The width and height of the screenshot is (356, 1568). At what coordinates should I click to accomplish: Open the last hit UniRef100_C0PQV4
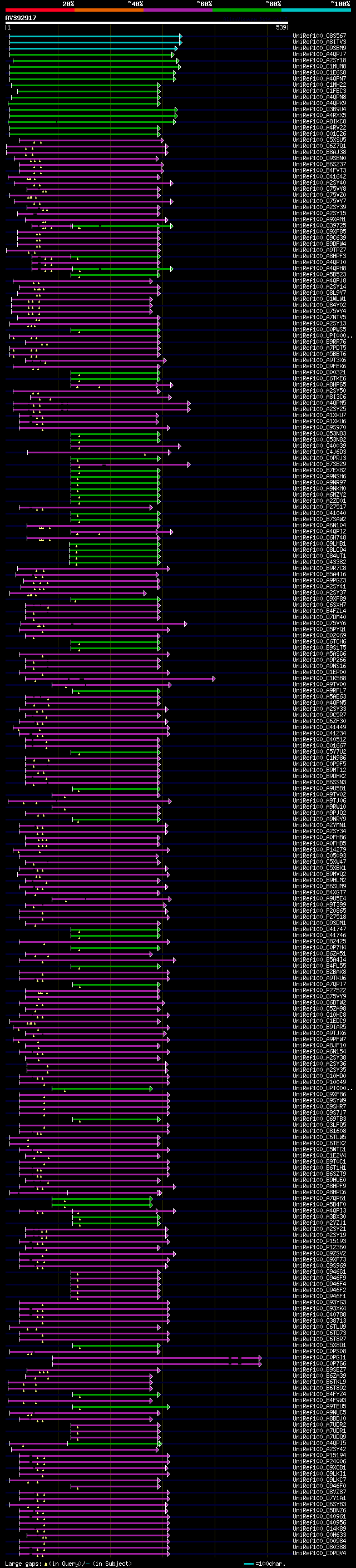[x=319, y=1553]
